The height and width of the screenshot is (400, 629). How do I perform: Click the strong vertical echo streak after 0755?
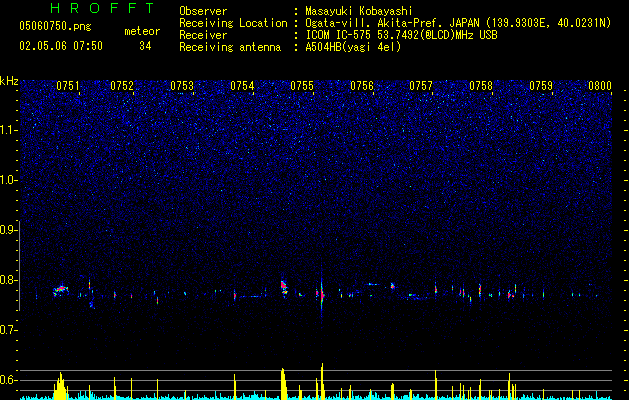coord(321,295)
